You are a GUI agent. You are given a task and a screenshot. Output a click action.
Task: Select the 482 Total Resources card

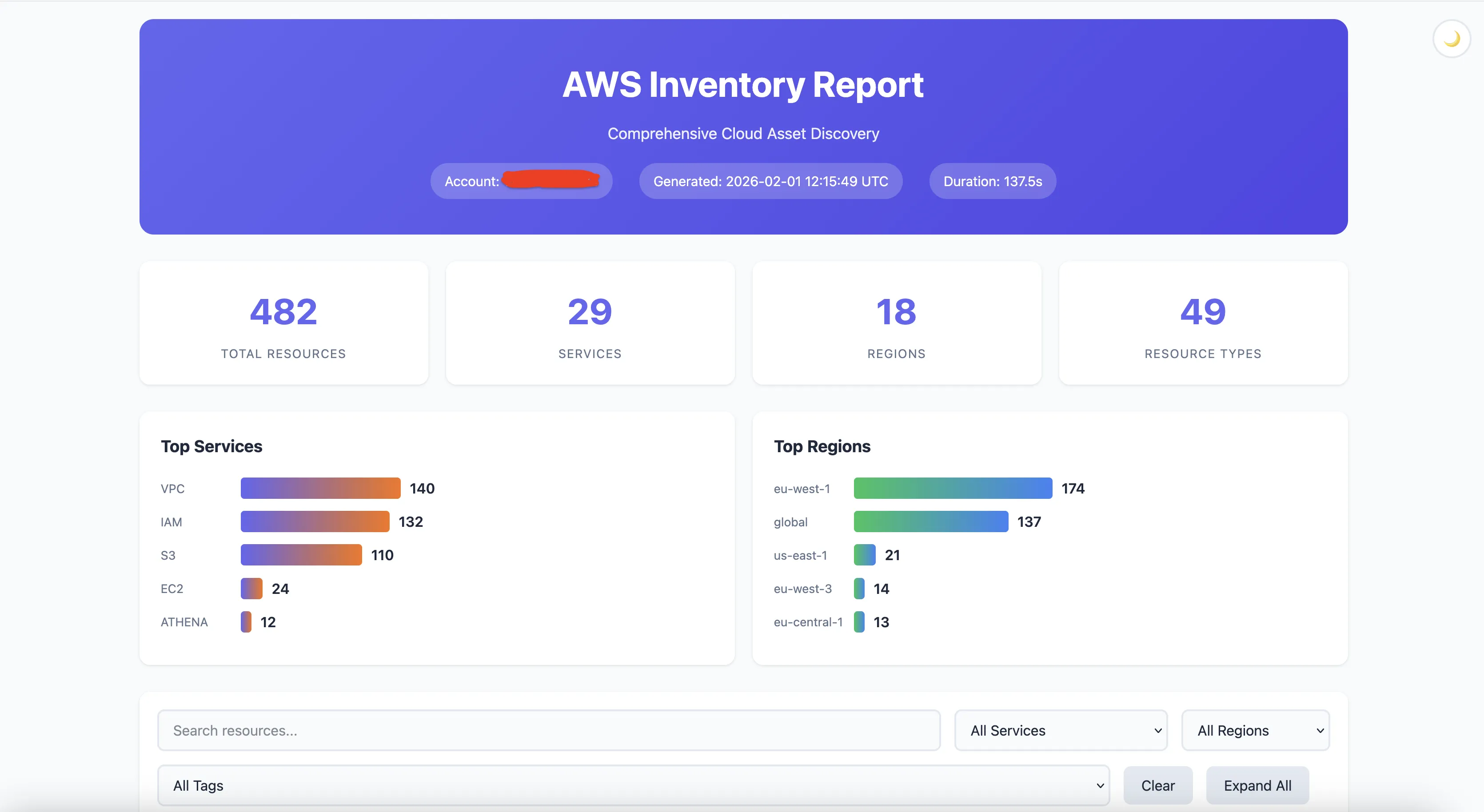(x=283, y=323)
